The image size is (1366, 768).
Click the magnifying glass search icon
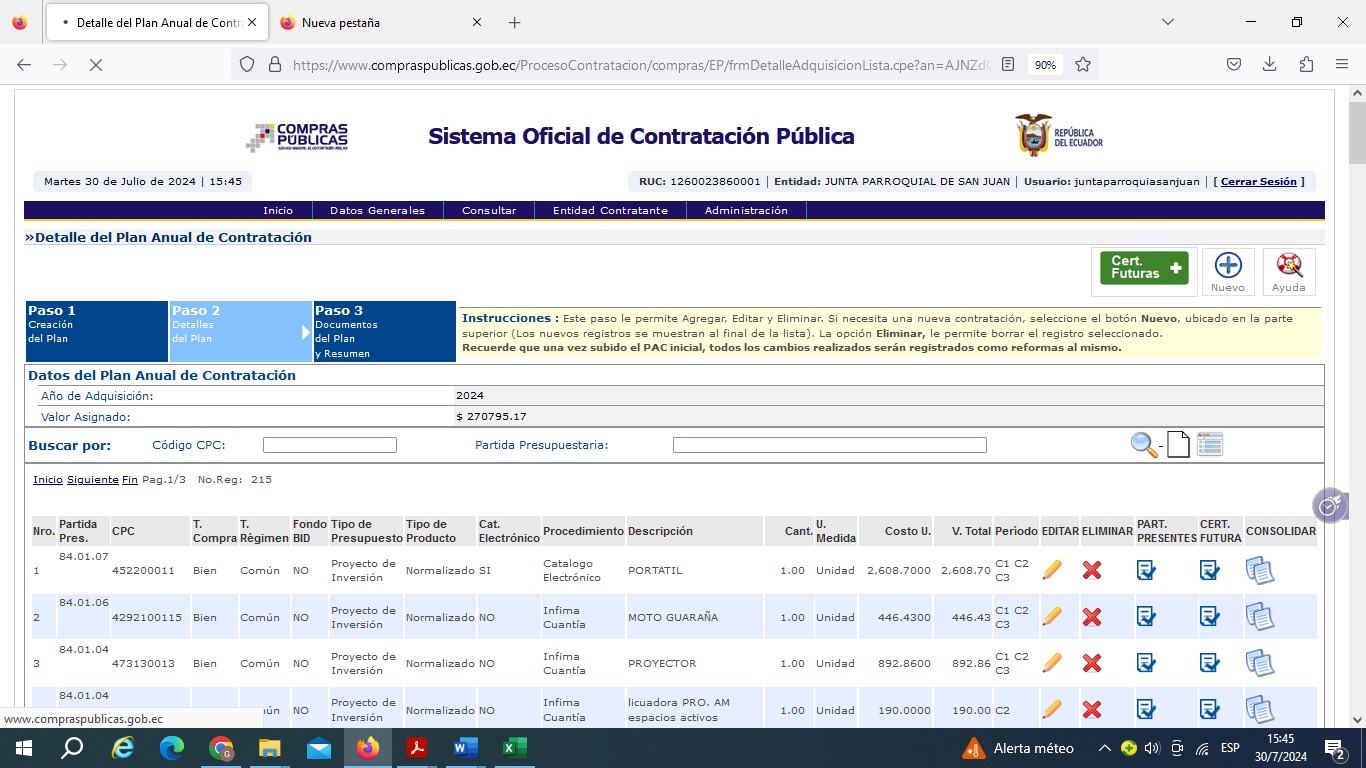point(1143,445)
